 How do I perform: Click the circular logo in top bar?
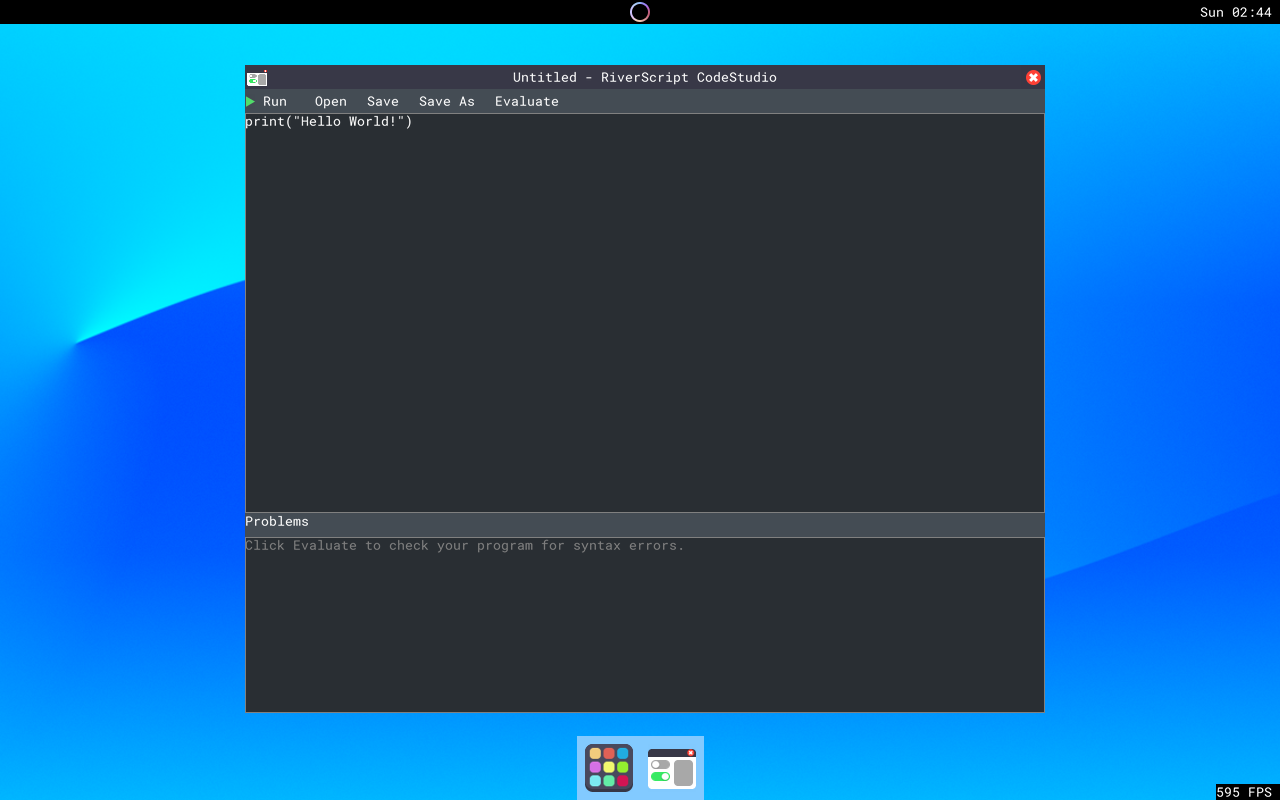coord(640,12)
